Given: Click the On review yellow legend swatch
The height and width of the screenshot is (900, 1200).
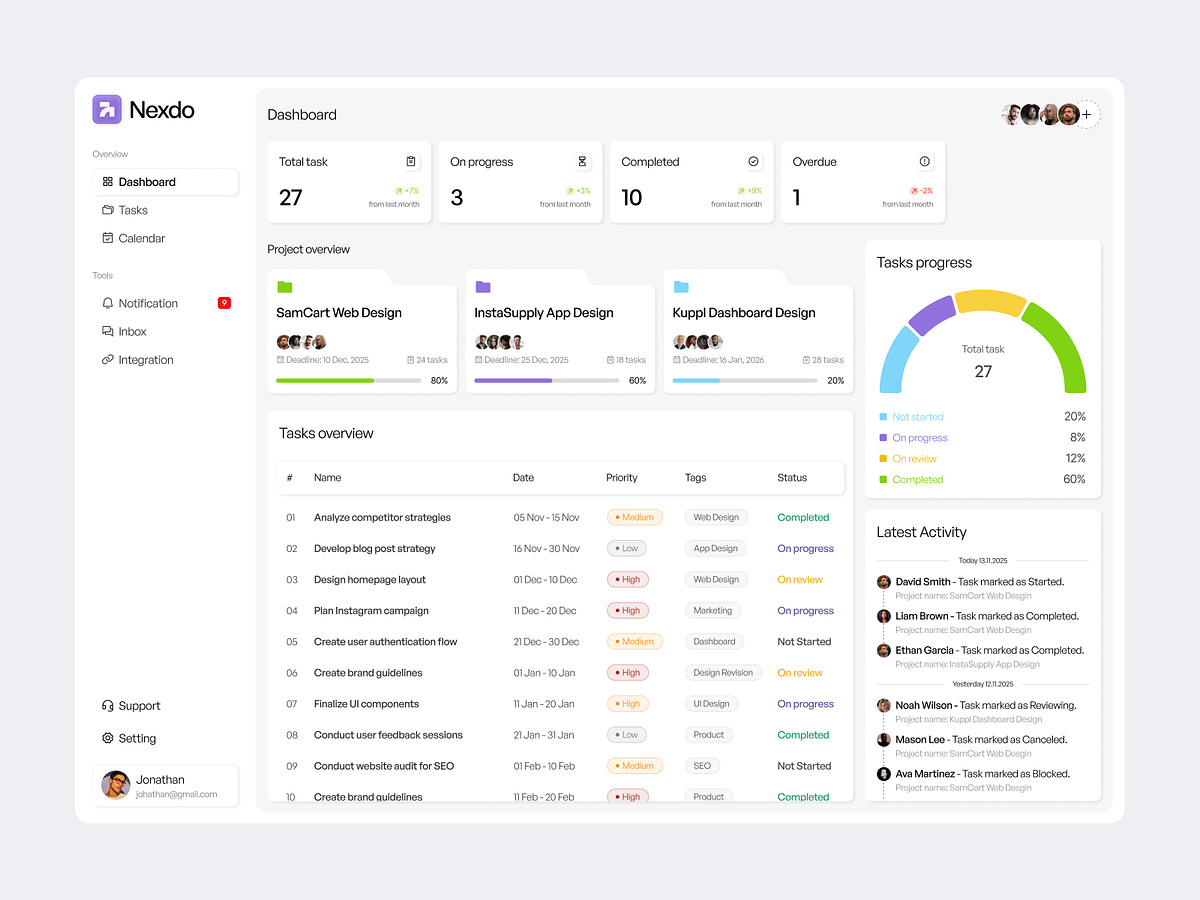Looking at the screenshot, I should (x=883, y=459).
